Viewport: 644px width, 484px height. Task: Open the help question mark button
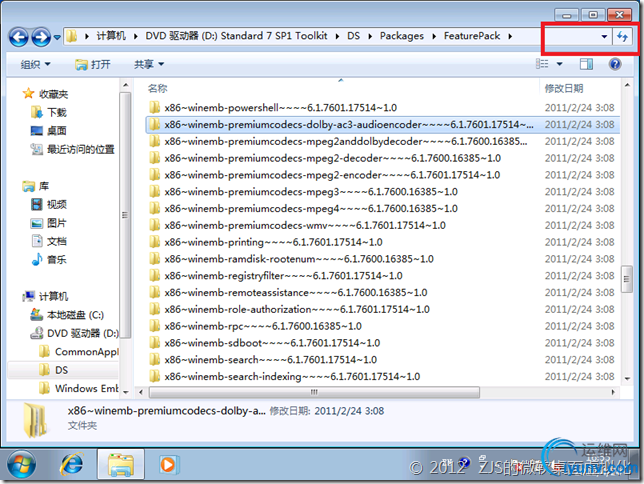[x=615, y=64]
